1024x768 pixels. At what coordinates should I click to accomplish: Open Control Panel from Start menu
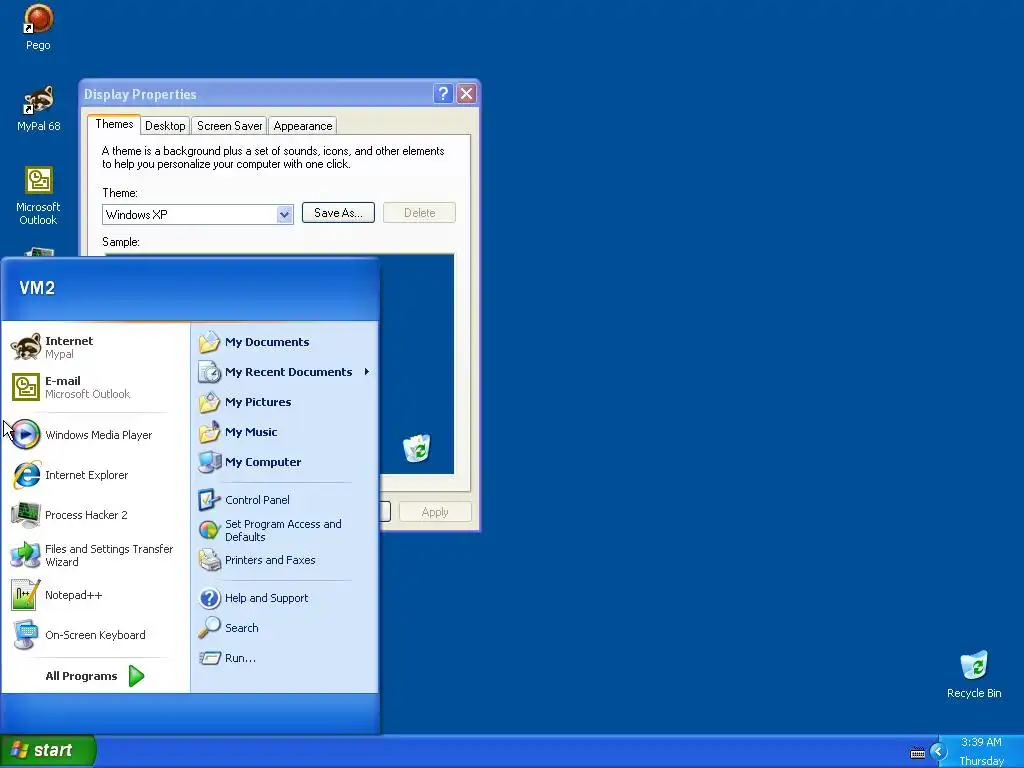coord(284,500)
